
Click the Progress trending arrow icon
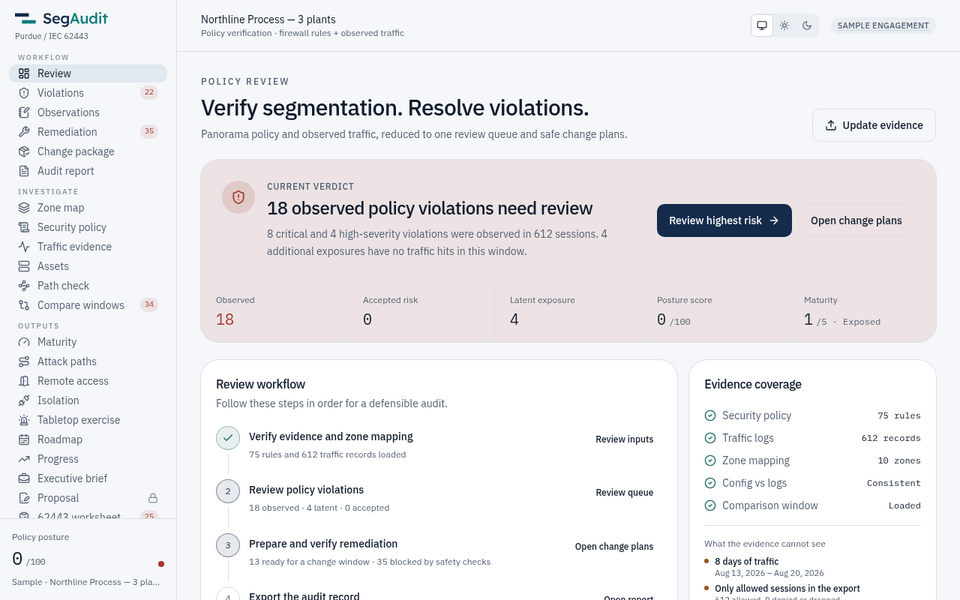pos(24,459)
